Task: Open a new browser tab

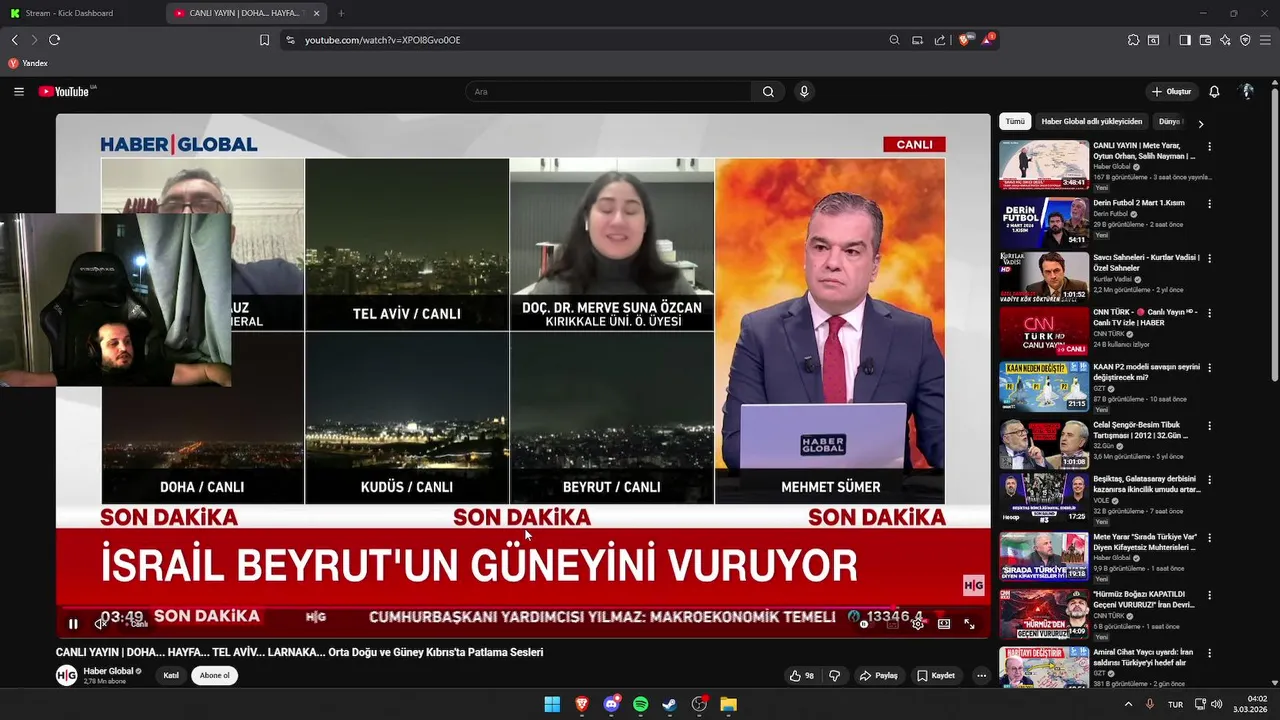Action: (x=341, y=13)
